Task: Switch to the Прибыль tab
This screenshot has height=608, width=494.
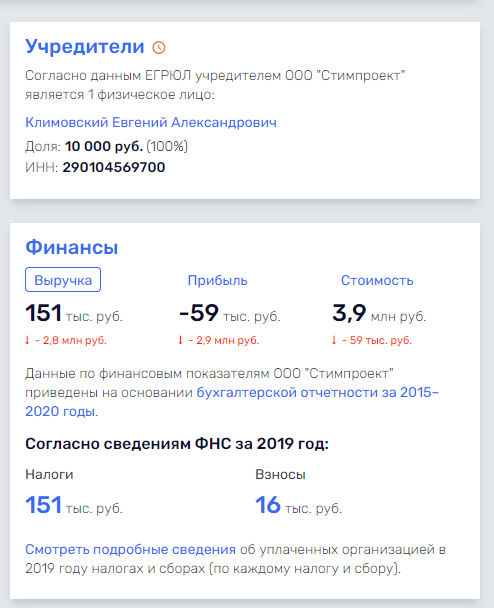Action: [217, 280]
